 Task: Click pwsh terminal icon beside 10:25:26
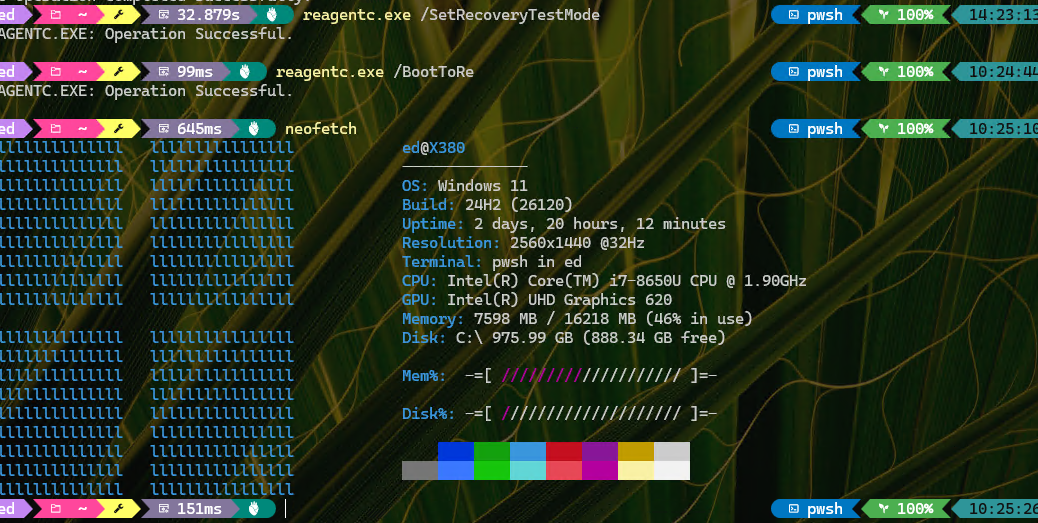point(794,508)
